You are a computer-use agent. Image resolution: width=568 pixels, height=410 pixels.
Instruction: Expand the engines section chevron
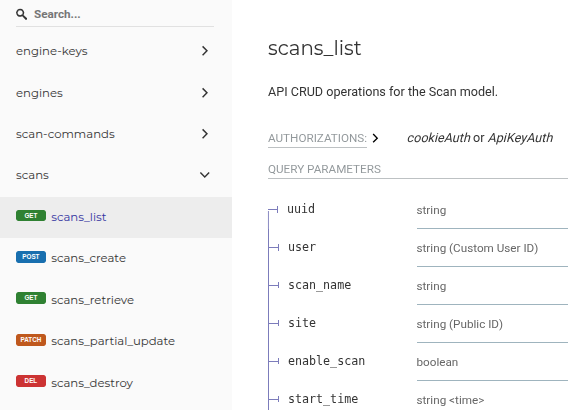pyautogui.click(x=205, y=93)
